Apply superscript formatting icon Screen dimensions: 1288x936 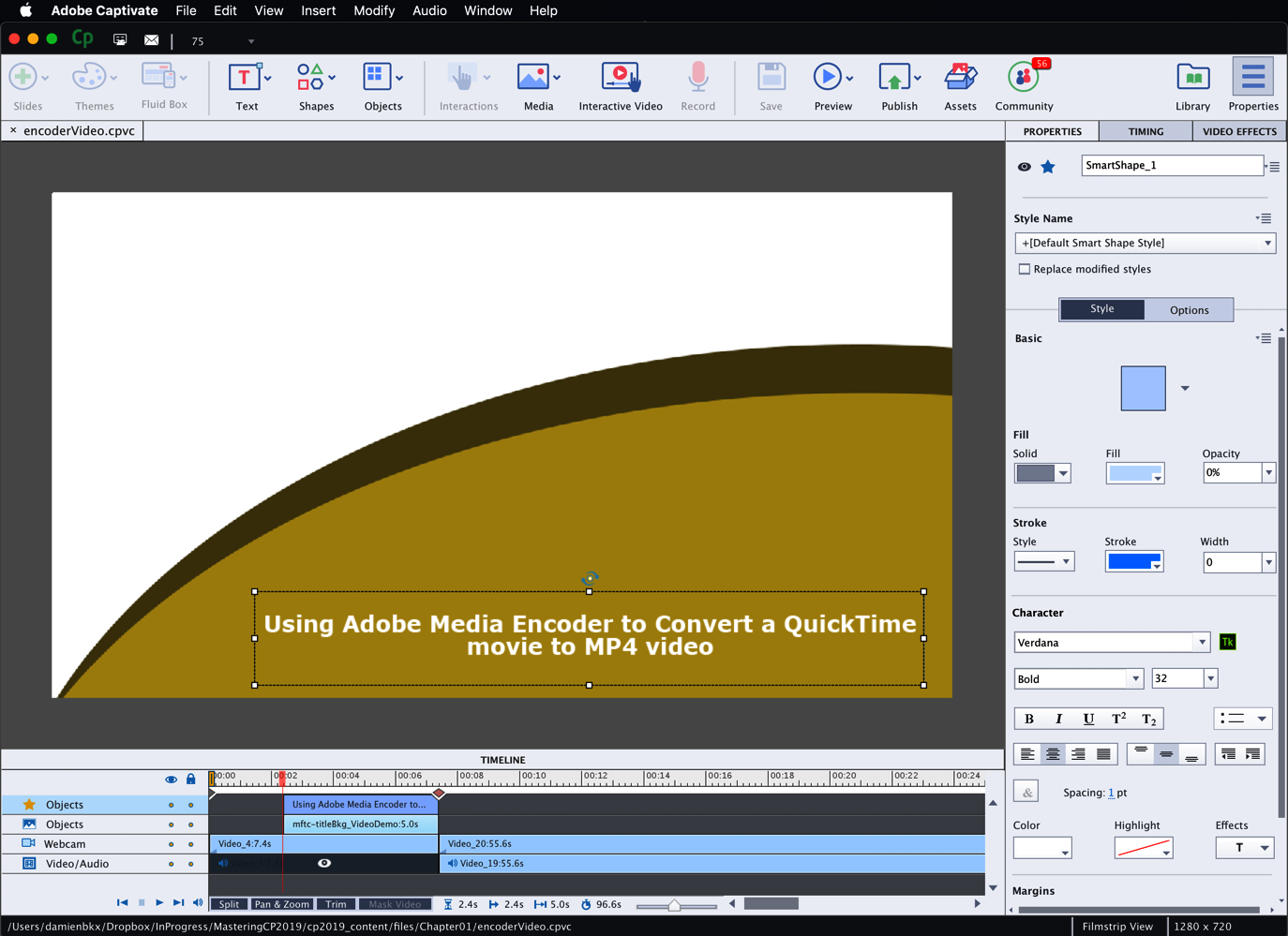1118,719
